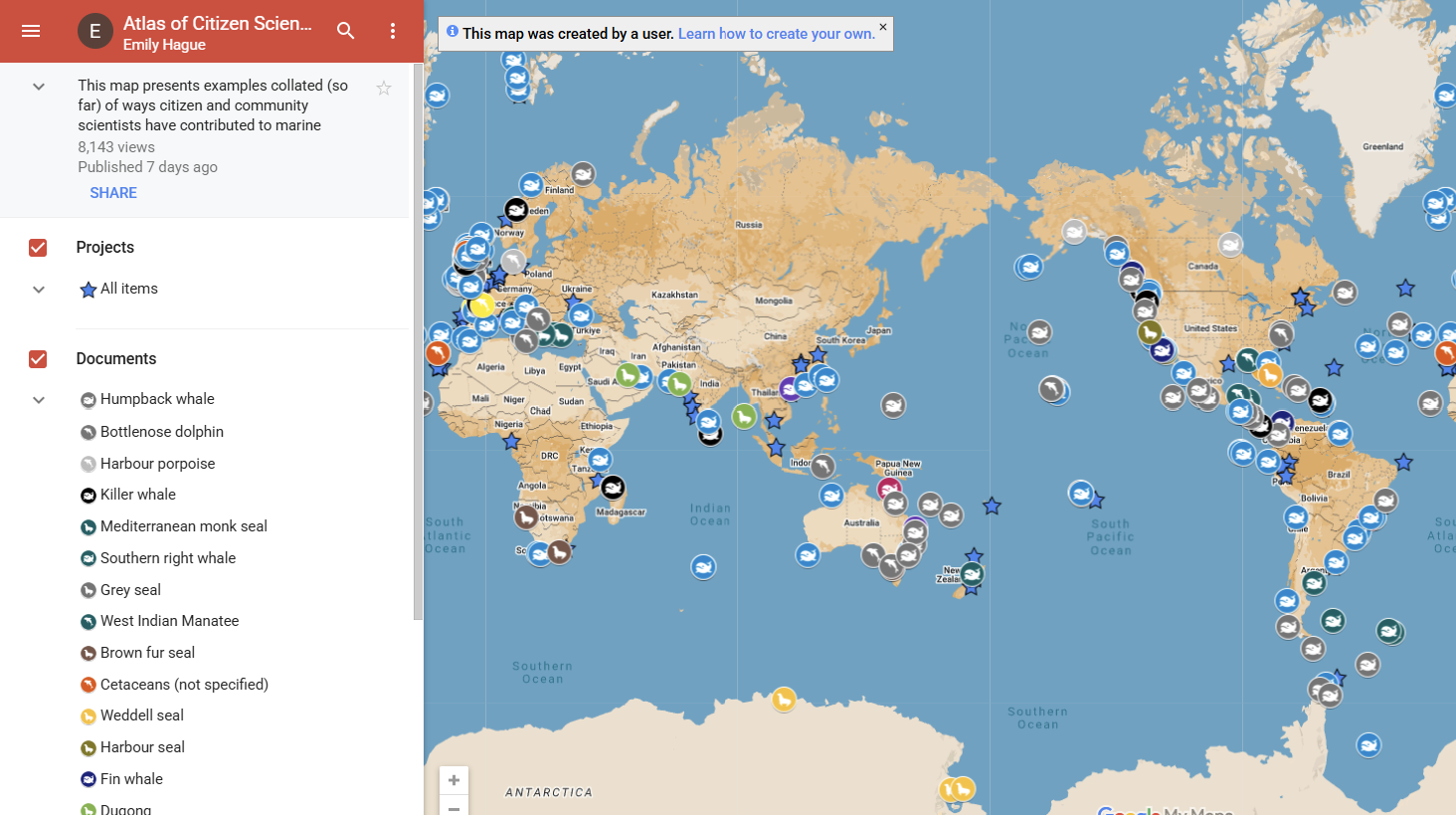Select Mediterranean monk seal legend entry

pos(183,526)
